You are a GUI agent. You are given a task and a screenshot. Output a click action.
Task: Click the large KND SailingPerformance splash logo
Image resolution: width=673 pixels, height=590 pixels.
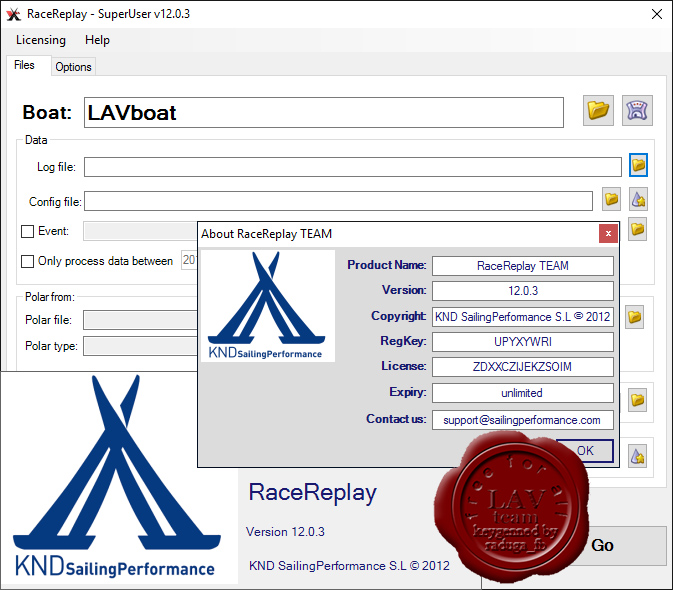pos(119,478)
